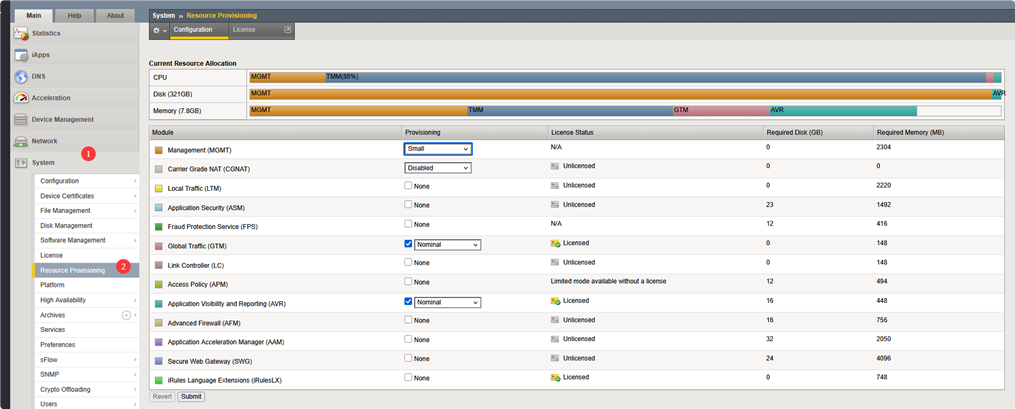Image resolution: width=1015 pixels, height=409 pixels.
Task: Check Fraud Protection Service checkbox
Action: 408,224
